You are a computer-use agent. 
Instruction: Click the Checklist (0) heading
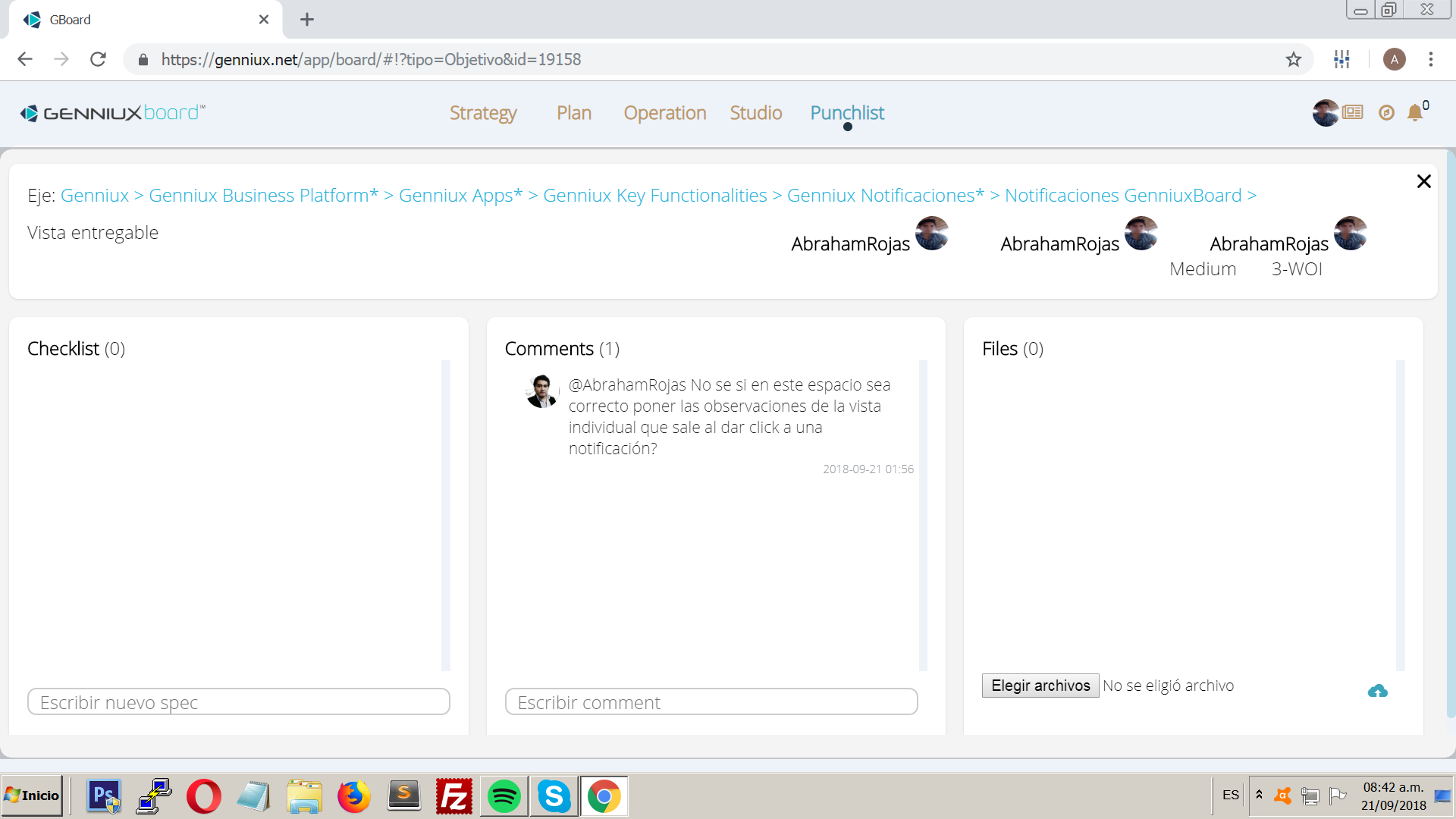point(76,349)
